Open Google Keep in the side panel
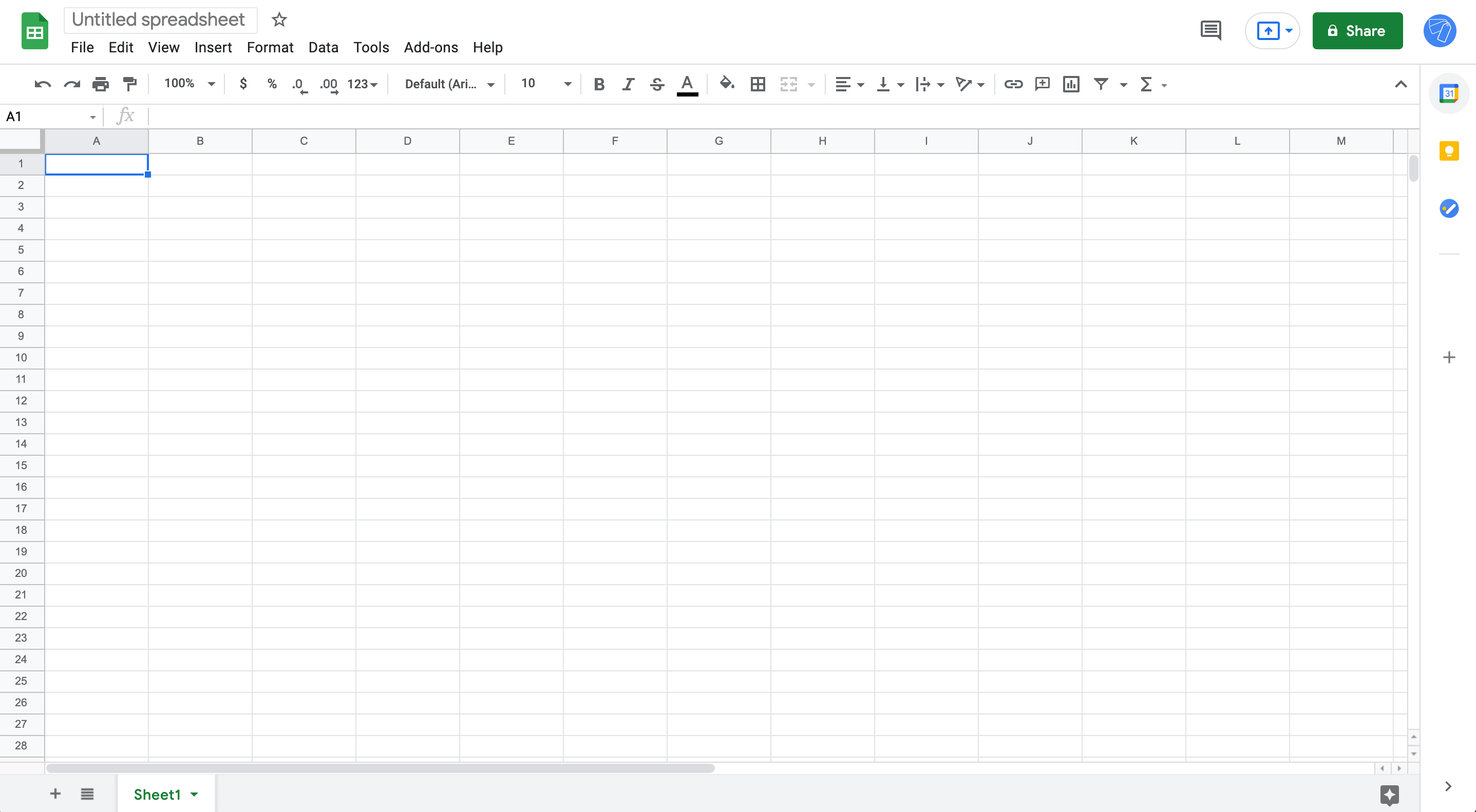This screenshot has height=812, width=1476. (1449, 150)
